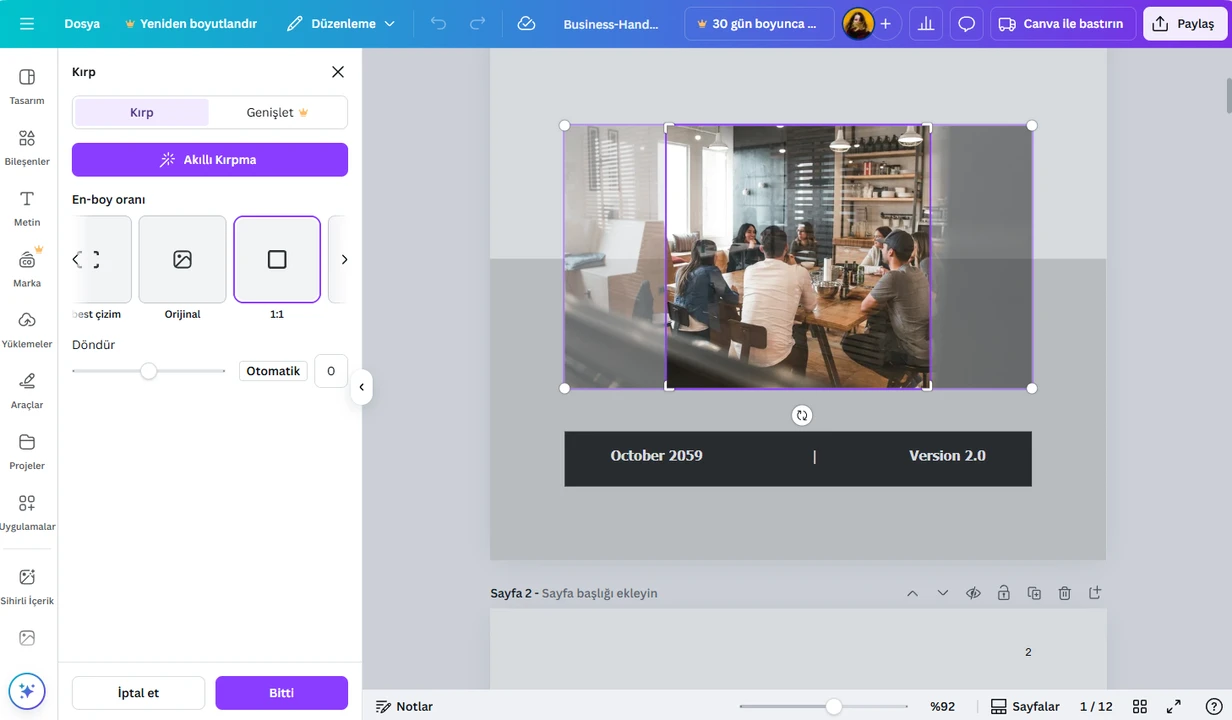Viewport: 1232px width, 720px height.
Task: Open analytics bar chart icon
Action: pos(926,23)
